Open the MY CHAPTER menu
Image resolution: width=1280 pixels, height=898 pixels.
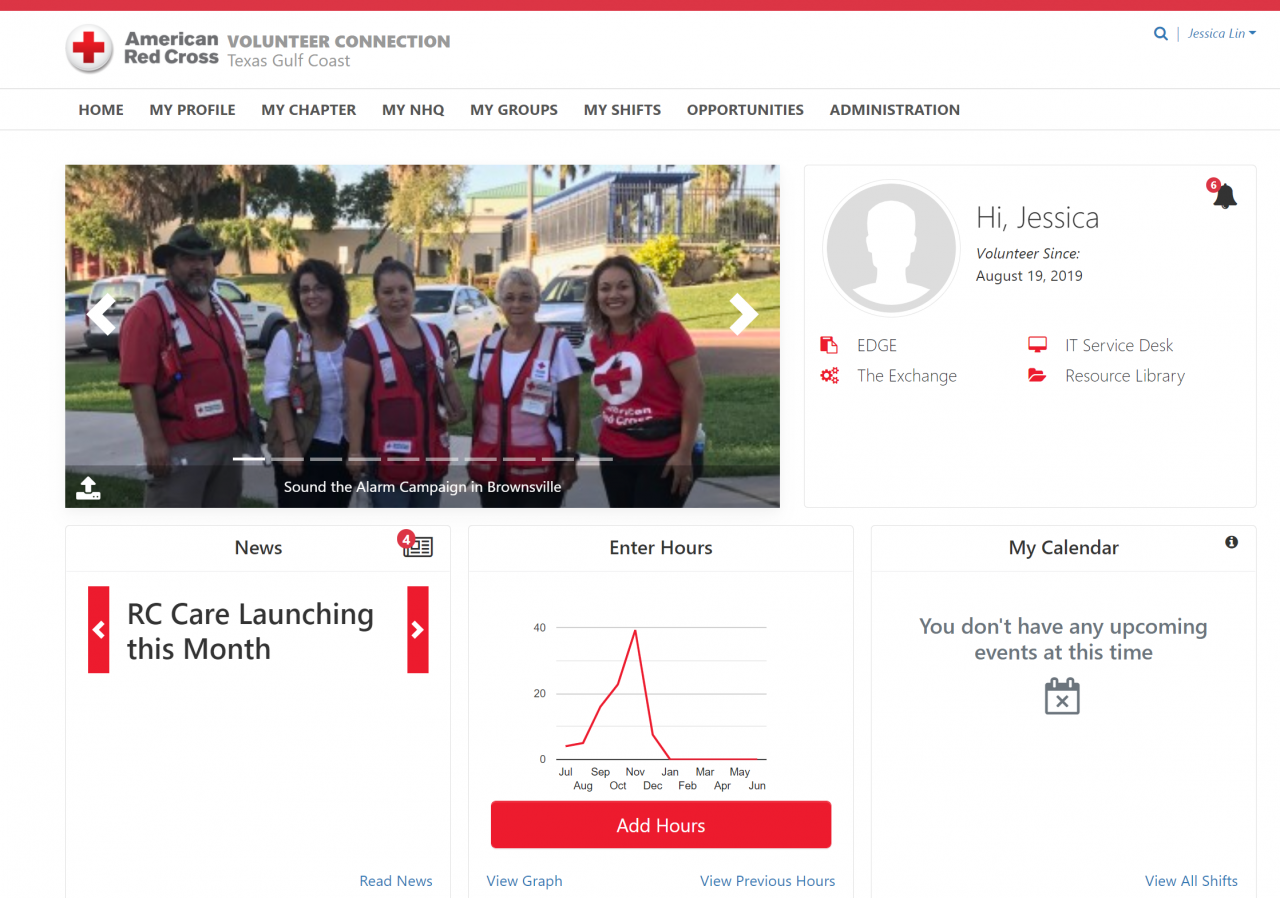(309, 110)
